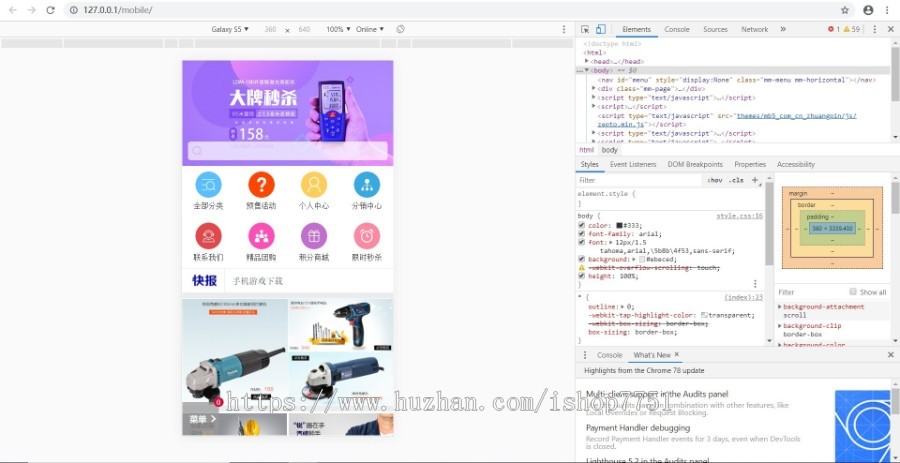Uncheck the font-family arial declaration checkbox
Screen dimensions: 900x463
(581, 234)
